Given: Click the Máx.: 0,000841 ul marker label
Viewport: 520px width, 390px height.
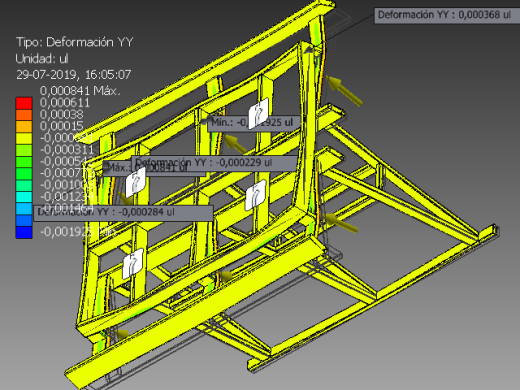Looking at the screenshot, I should click(154, 168).
